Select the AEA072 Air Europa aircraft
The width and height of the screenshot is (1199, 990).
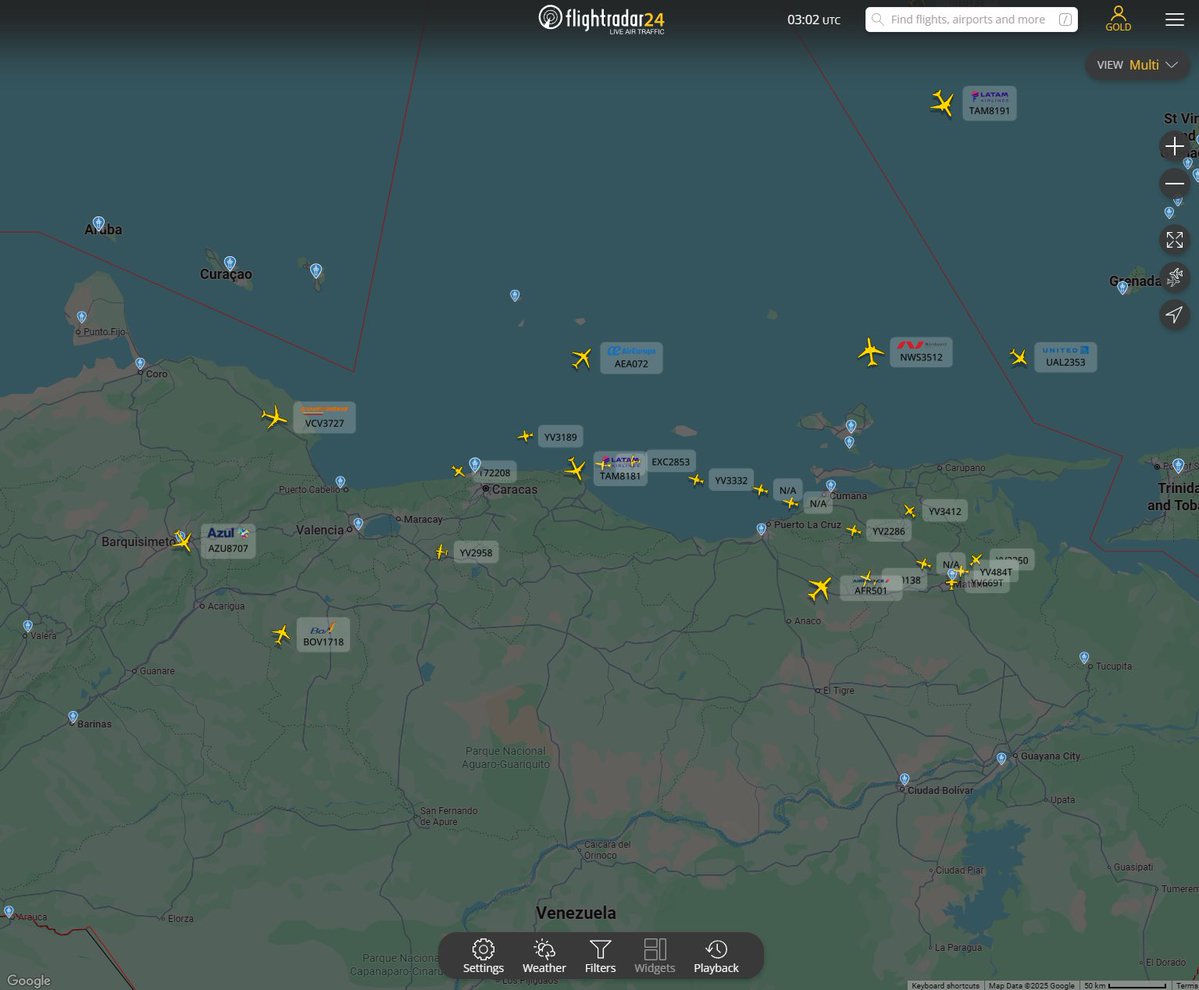tap(581, 358)
